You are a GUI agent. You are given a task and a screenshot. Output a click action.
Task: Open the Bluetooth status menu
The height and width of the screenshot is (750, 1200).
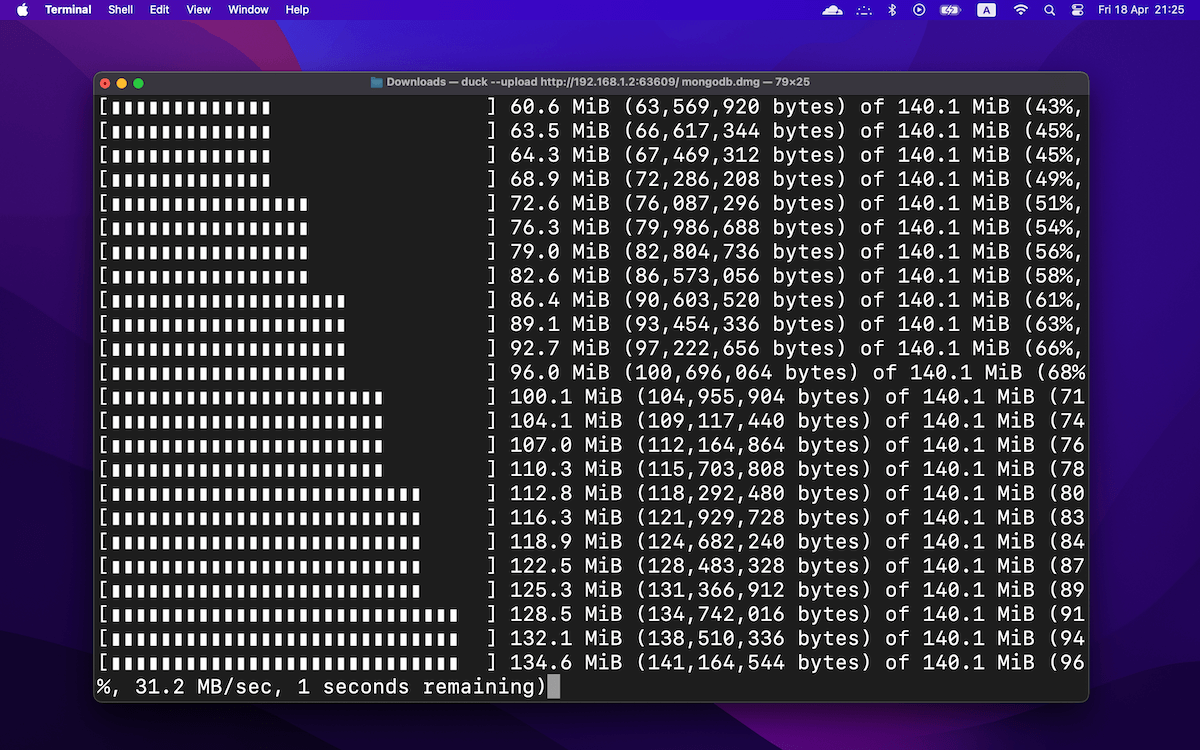[892, 10]
